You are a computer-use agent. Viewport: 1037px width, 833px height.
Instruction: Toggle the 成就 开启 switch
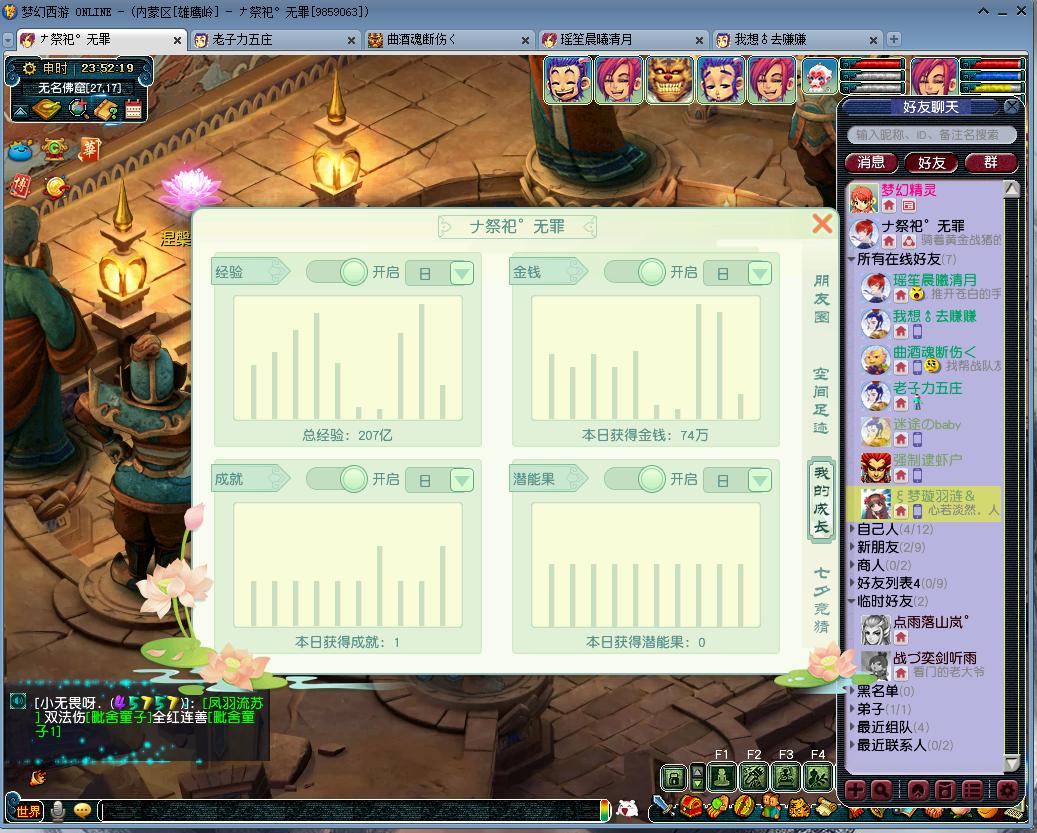coord(337,479)
